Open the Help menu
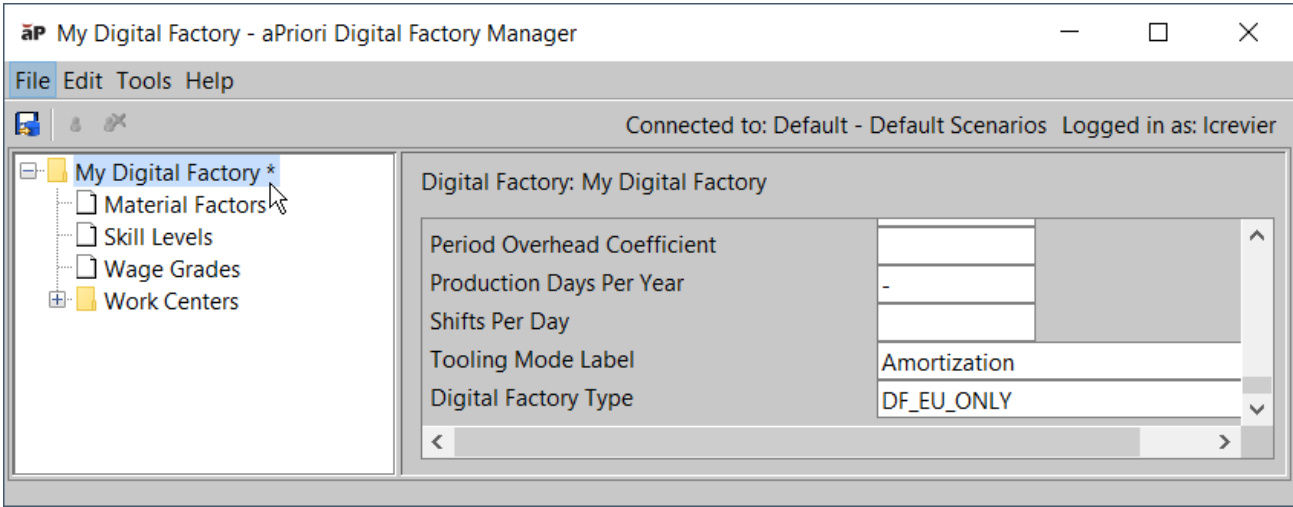 pos(209,81)
